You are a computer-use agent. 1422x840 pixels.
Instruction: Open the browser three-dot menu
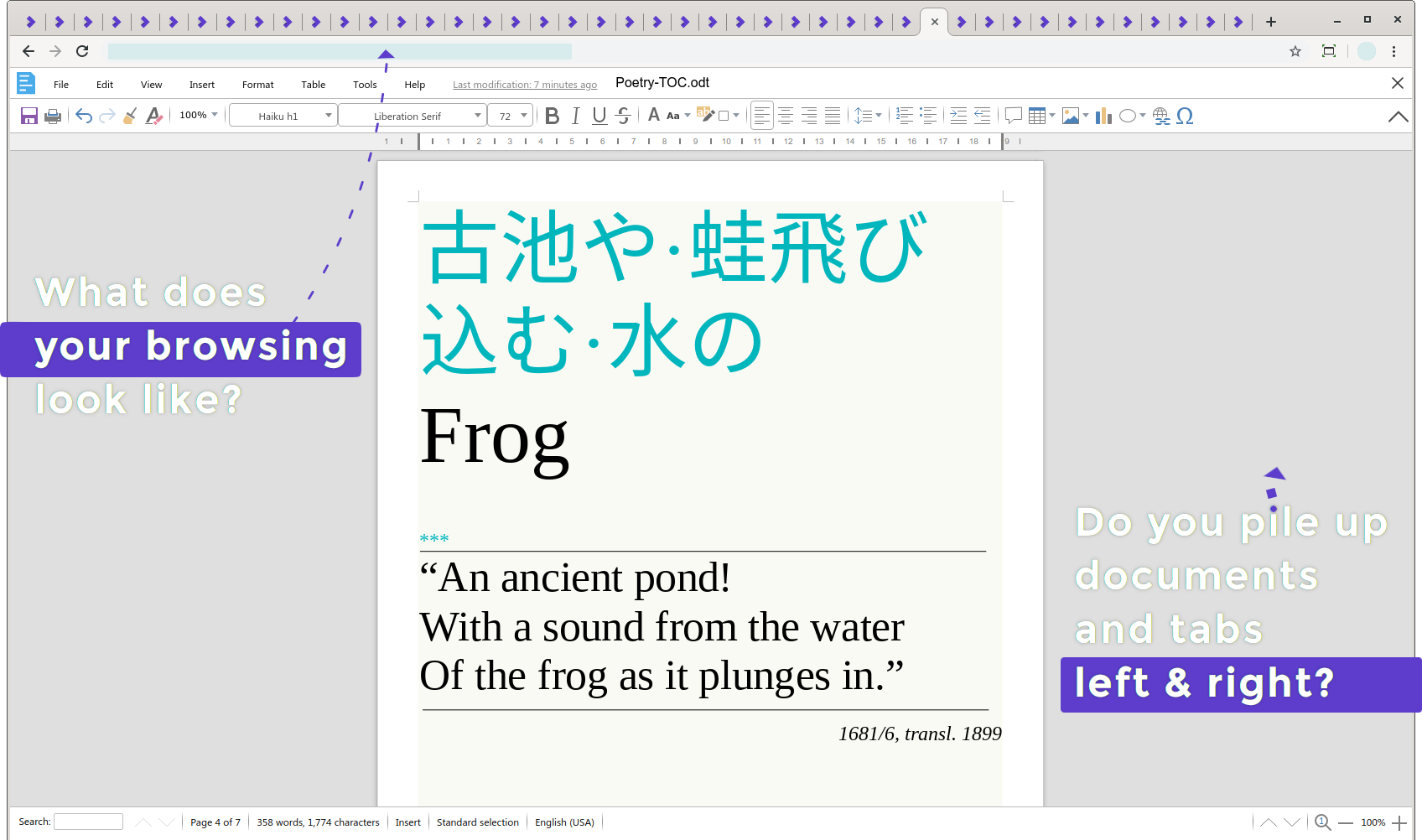point(1394,51)
